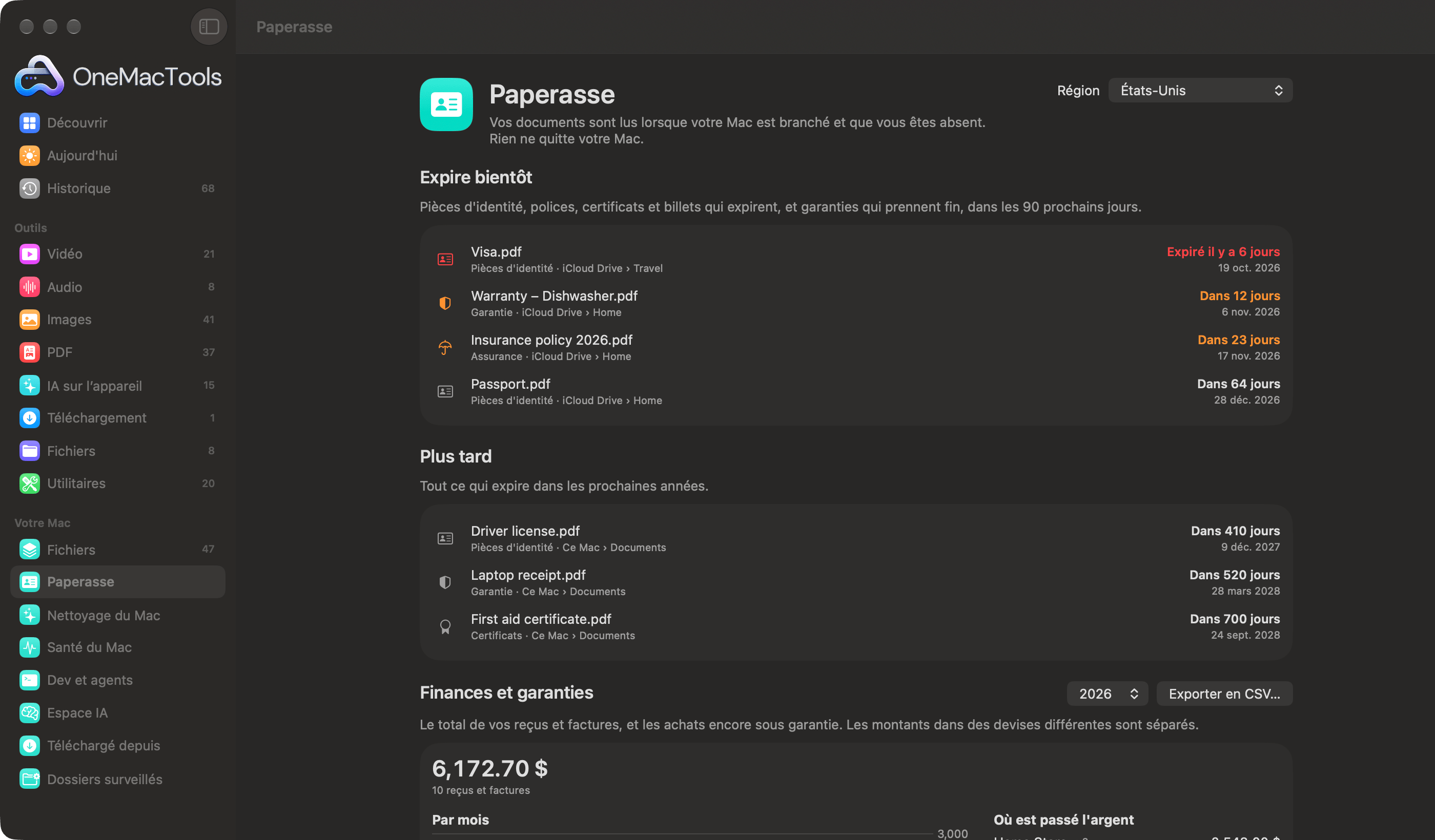The height and width of the screenshot is (840, 1435).
Task: Open Téléchargé depuis
Action: (x=117, y=746)
